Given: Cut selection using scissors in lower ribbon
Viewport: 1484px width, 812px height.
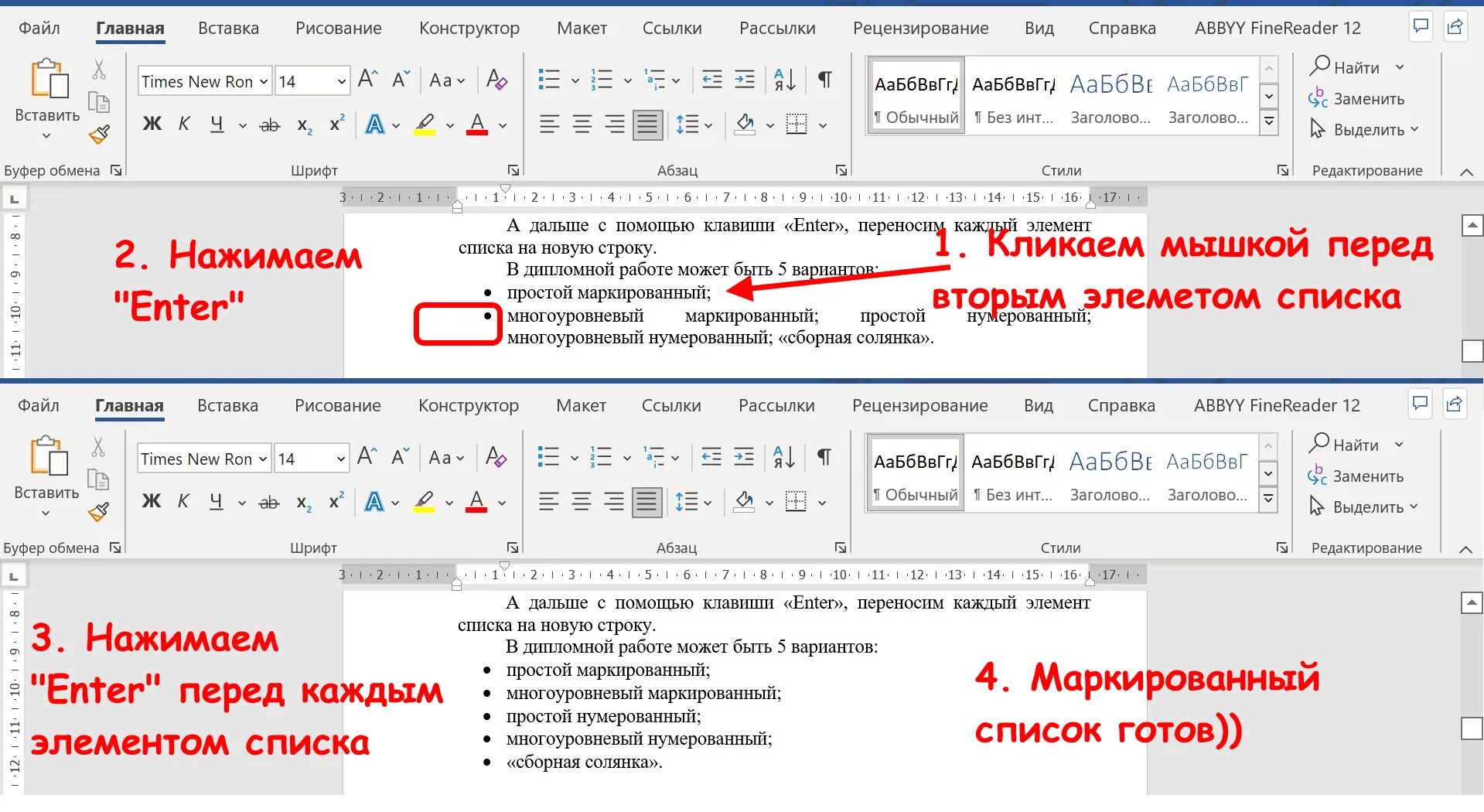Looking at the screenshot, I should click(97, 447).
